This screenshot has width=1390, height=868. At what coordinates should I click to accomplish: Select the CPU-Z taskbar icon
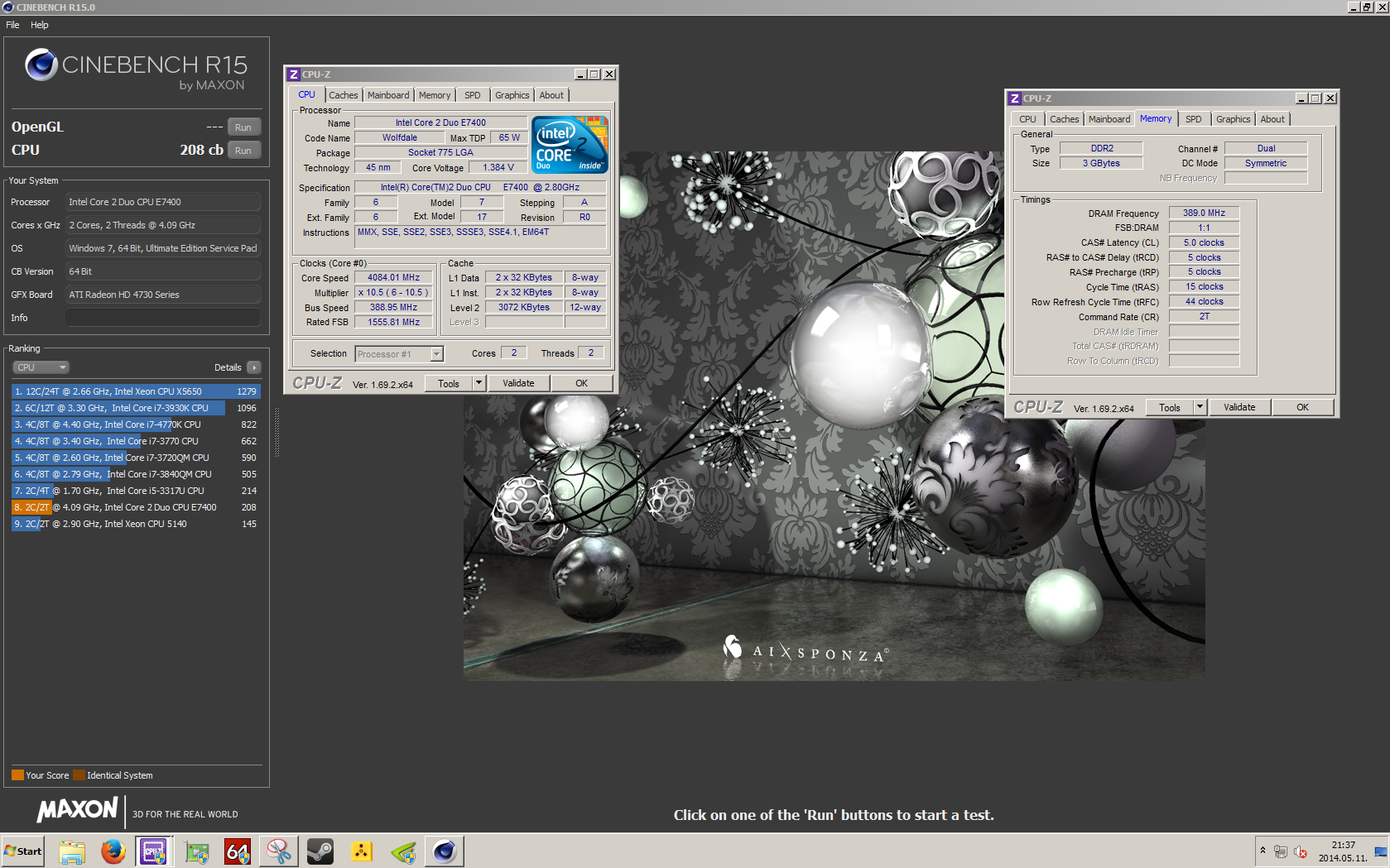tap(154, 851)
